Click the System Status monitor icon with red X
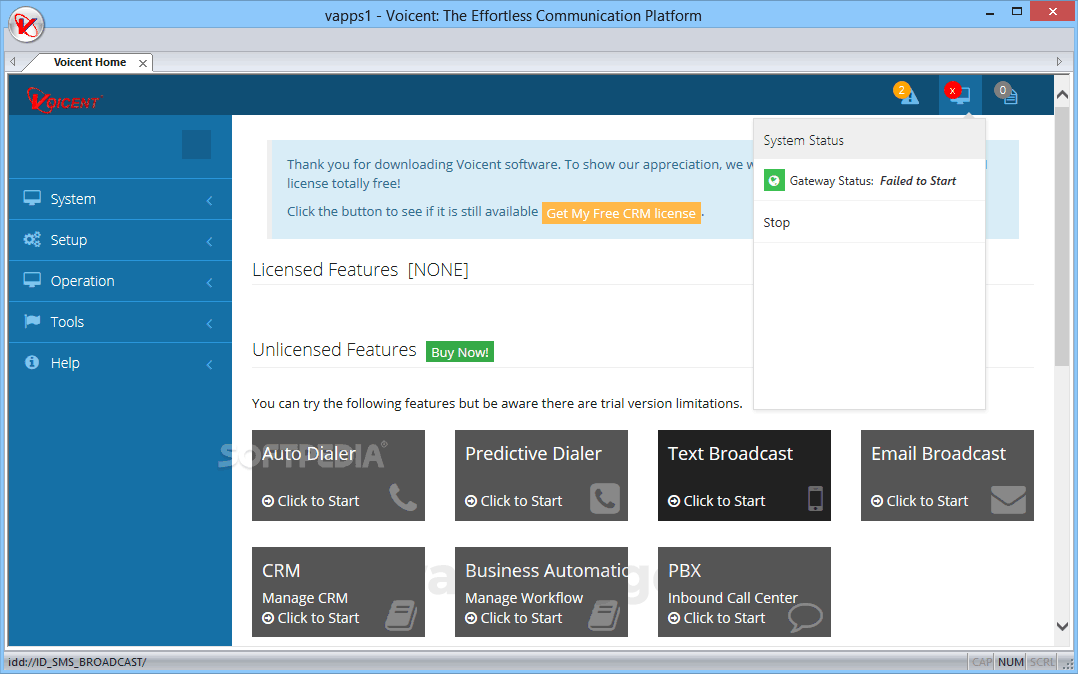Image resolution: width=1078 pixels, height=674 pixels. coord(958,93)
